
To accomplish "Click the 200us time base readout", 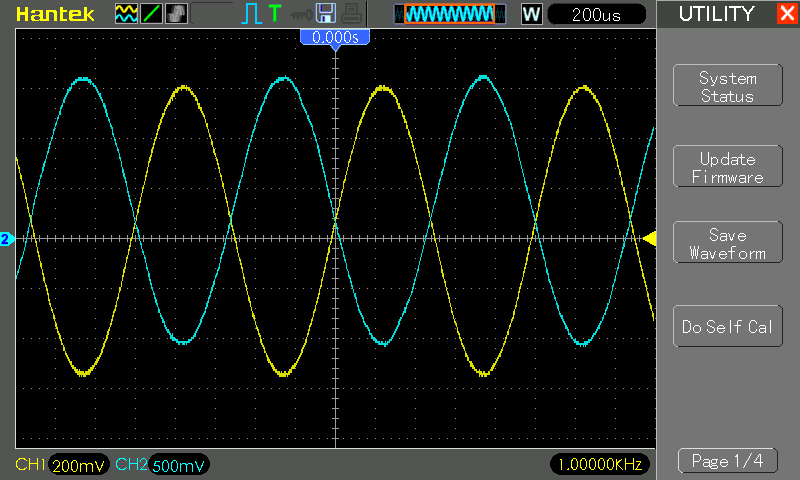I will (596, 14).
